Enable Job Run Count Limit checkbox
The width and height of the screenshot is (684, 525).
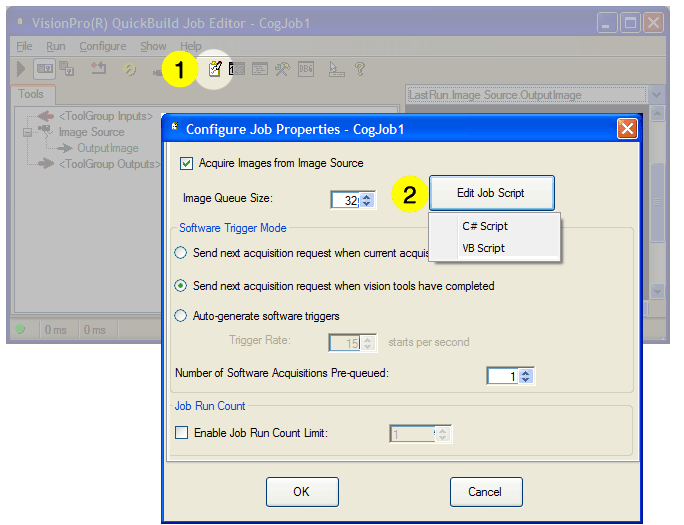click(x=181, y=433)
